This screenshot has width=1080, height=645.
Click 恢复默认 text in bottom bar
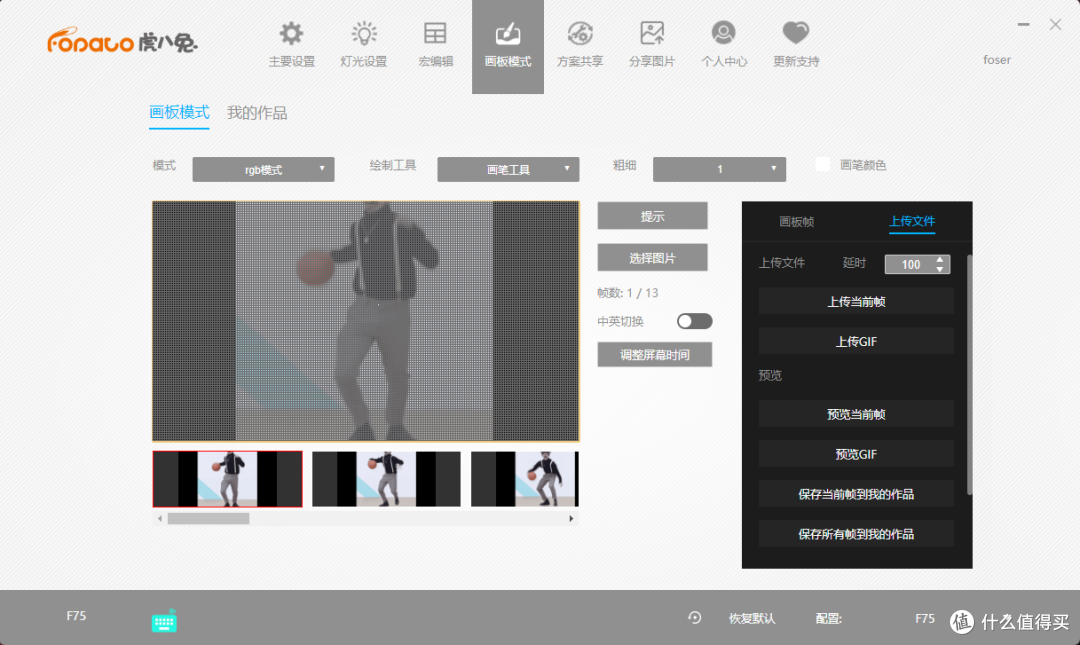pyautogui.click(x=751, y=618)
